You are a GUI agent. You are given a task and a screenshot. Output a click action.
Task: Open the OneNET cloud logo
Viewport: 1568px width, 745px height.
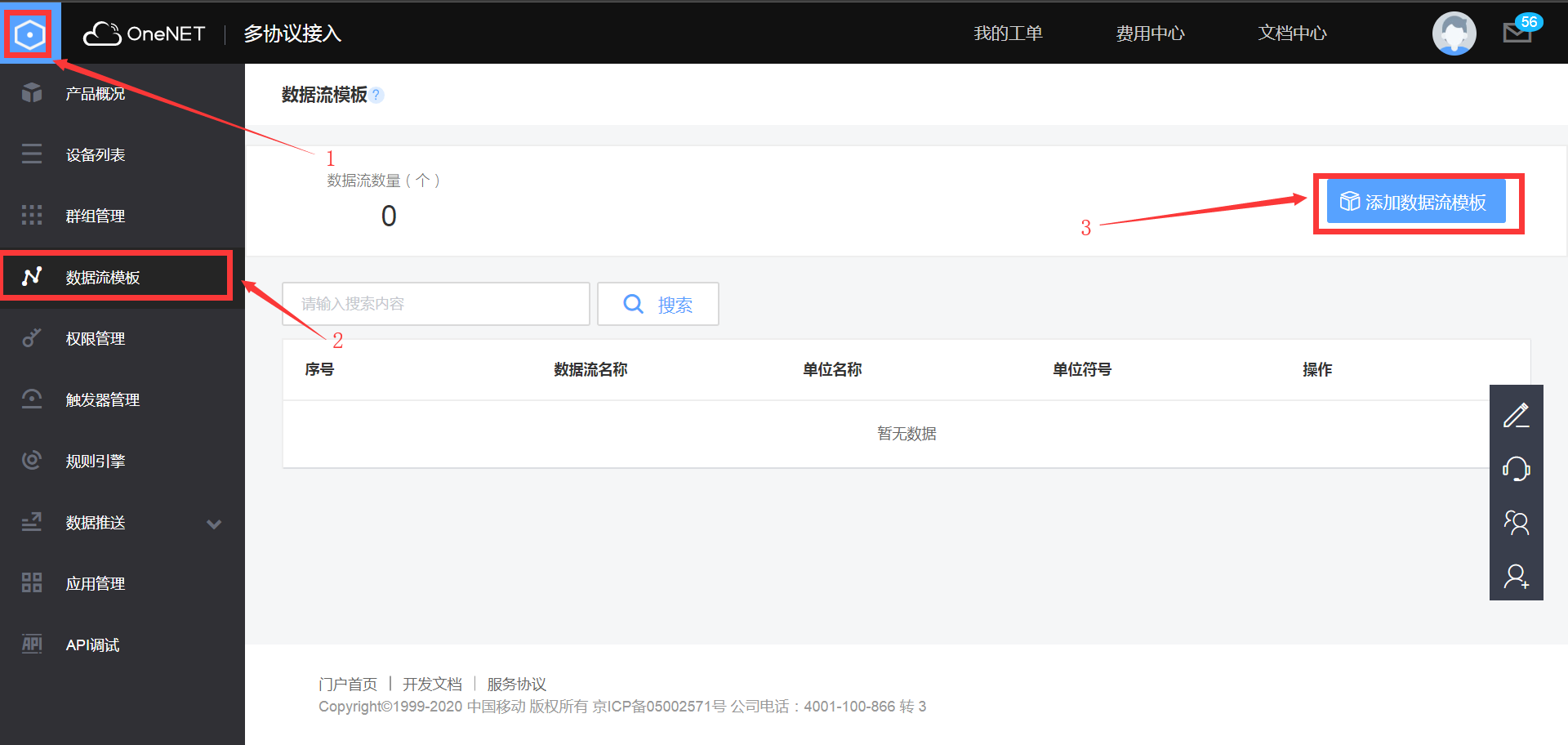pos(145,33)
